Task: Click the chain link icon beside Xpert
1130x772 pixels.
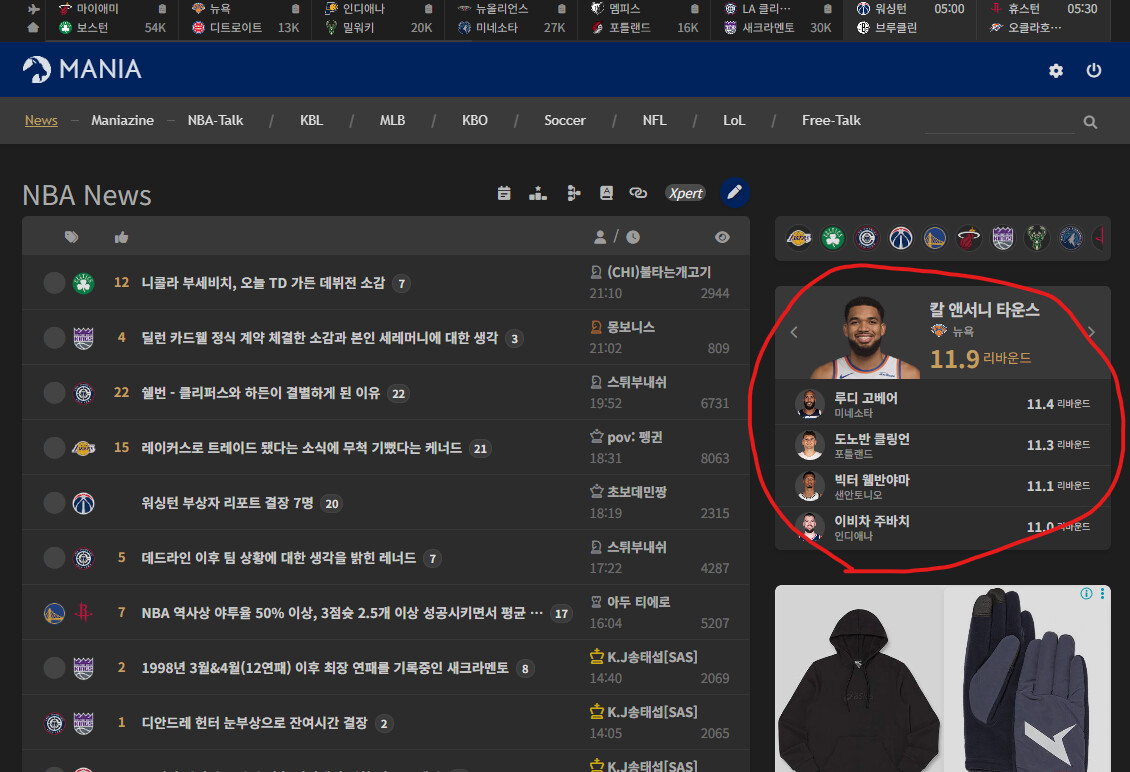Action: [638, 193]
